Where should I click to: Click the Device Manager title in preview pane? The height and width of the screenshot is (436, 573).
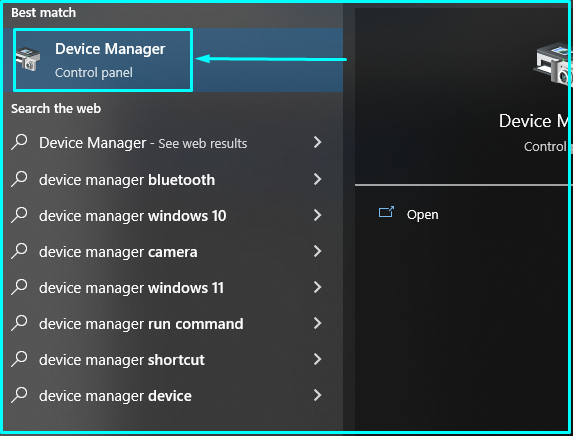tap(535, 121)
